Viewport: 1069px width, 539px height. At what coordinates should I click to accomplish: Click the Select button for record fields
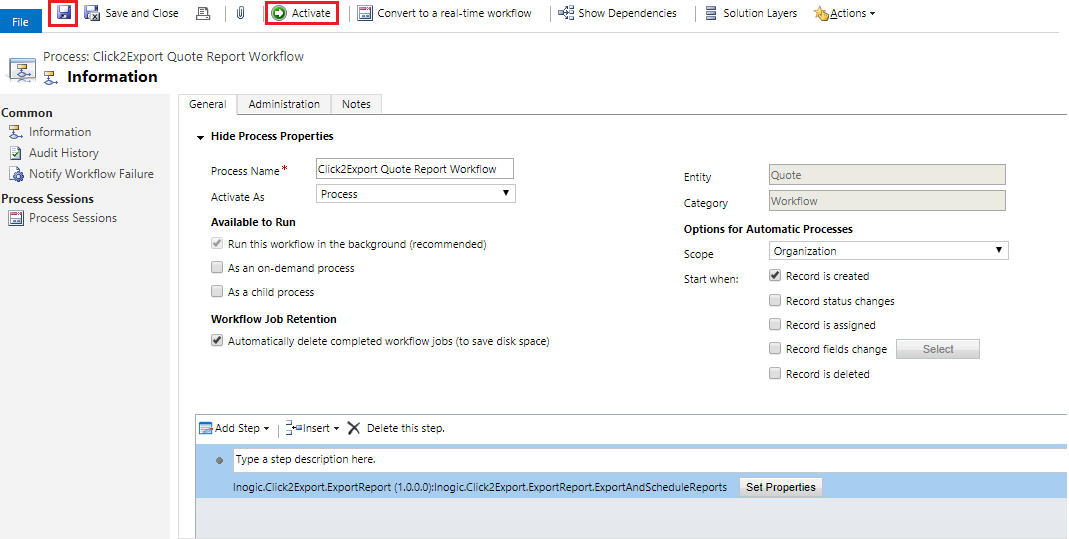point(937,349)
